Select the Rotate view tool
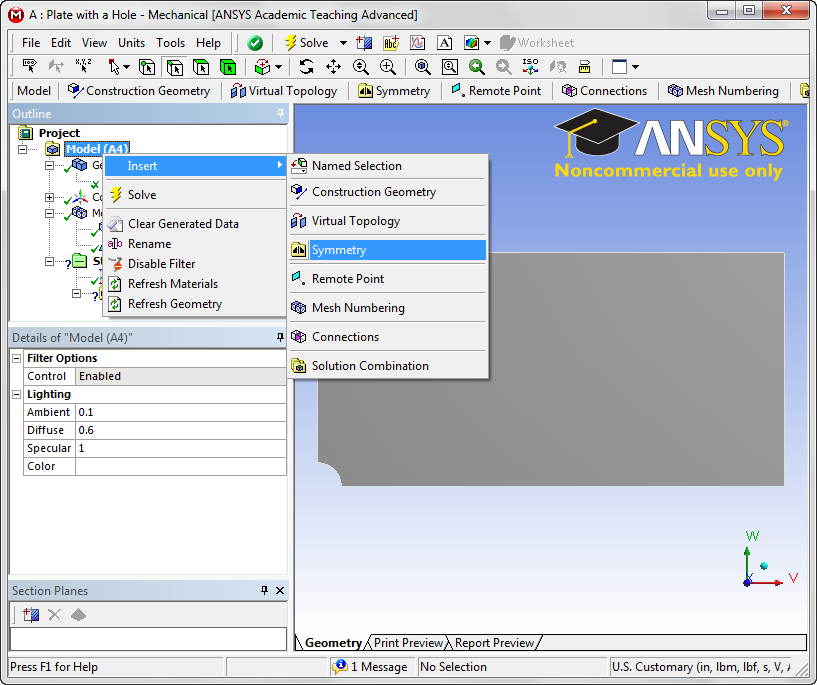 click(306, 67)
